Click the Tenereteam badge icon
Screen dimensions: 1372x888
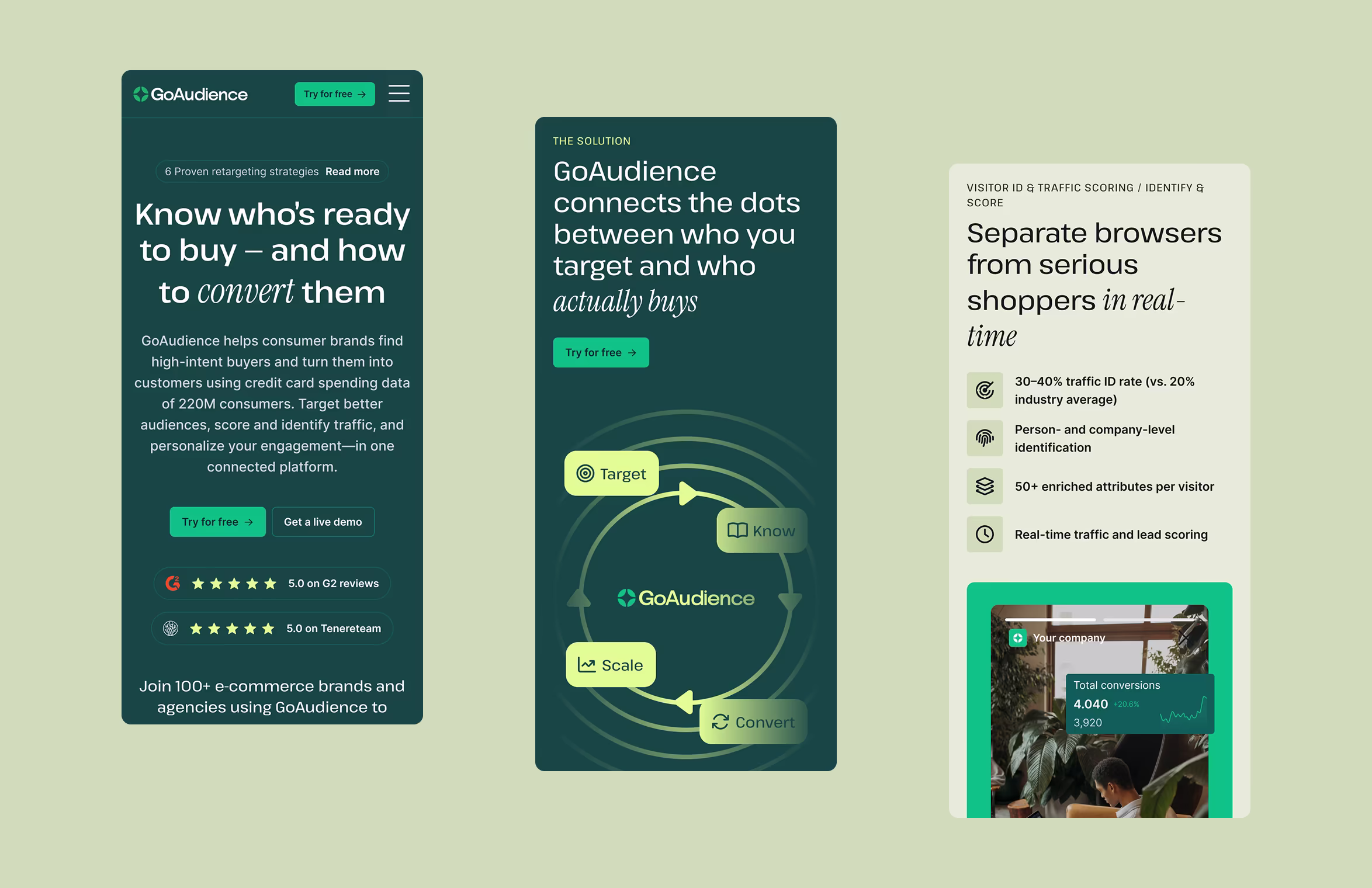(171, 629)
